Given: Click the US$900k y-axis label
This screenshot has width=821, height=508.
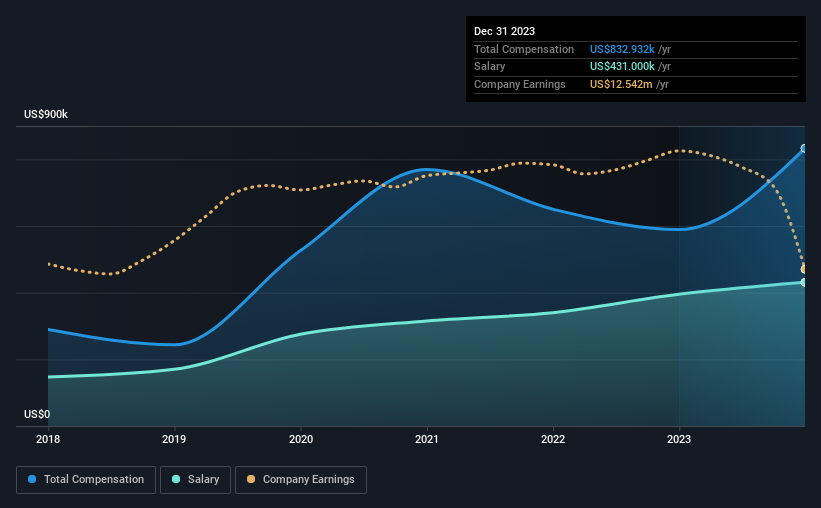Looking at the screenshot, I should [46, 114].
